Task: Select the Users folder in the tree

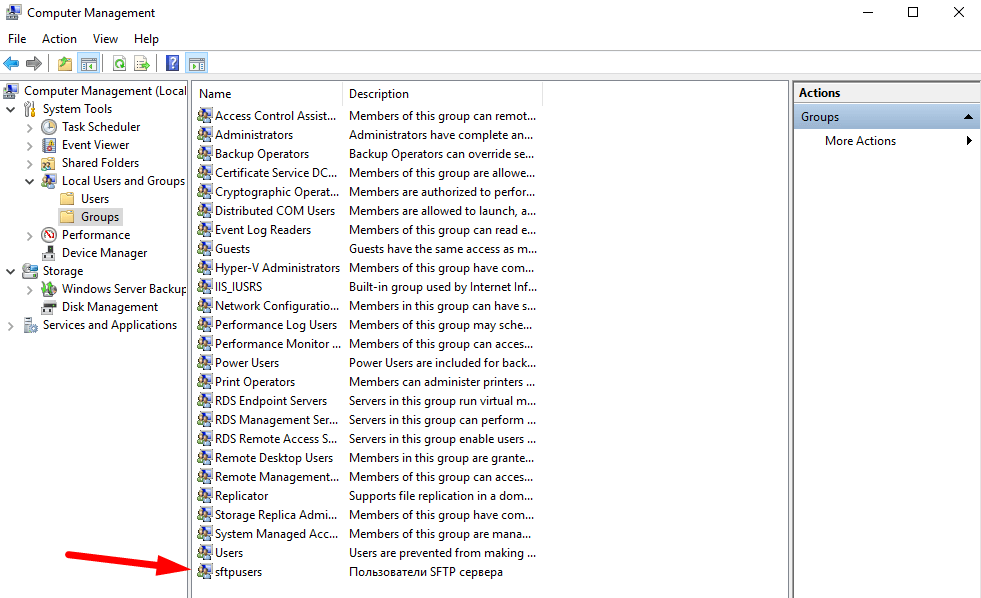Action: click(94, 199)
